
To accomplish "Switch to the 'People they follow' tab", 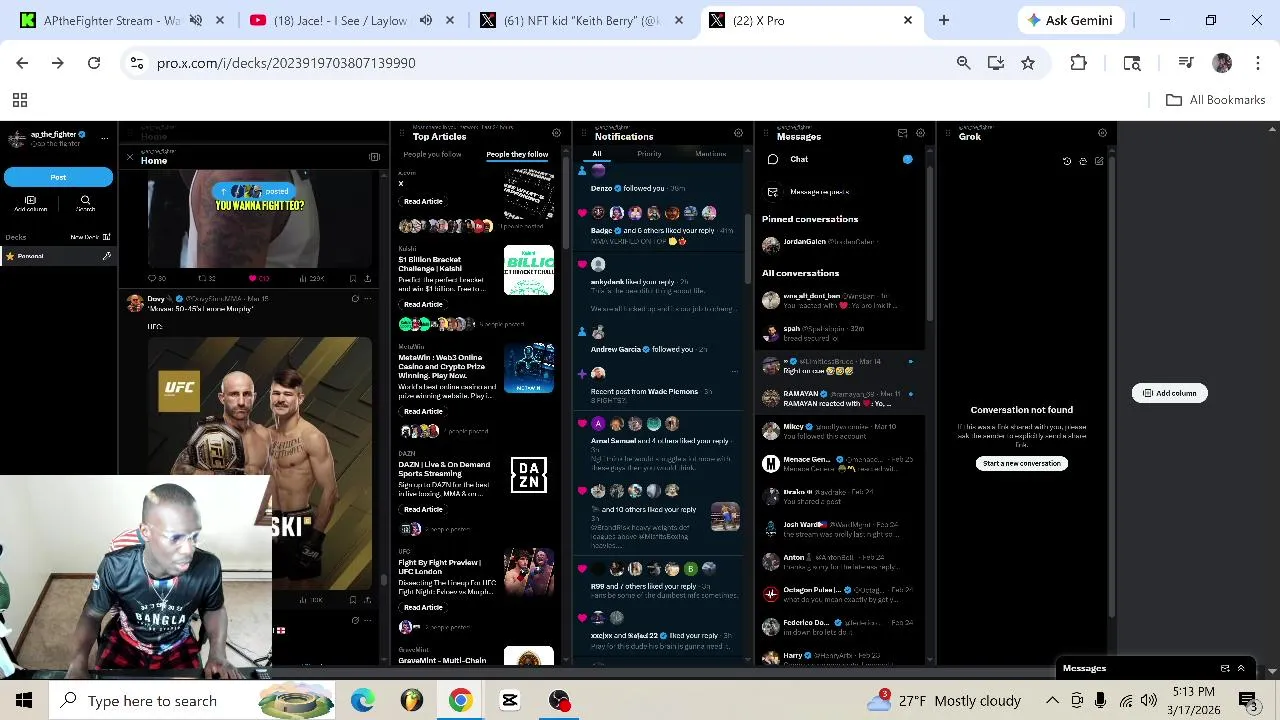I will coord(517,154).
